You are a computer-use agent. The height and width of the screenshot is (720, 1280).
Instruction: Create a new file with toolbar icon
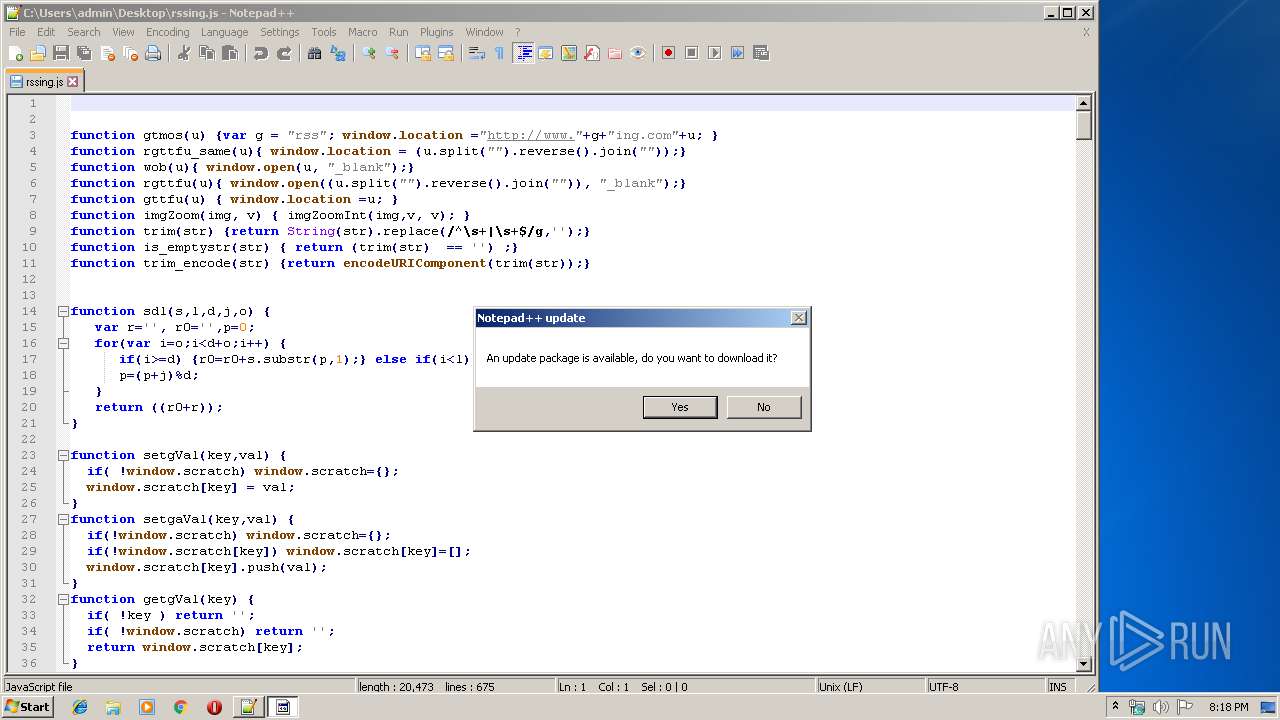pyautogui.click(x=16, y=53)
